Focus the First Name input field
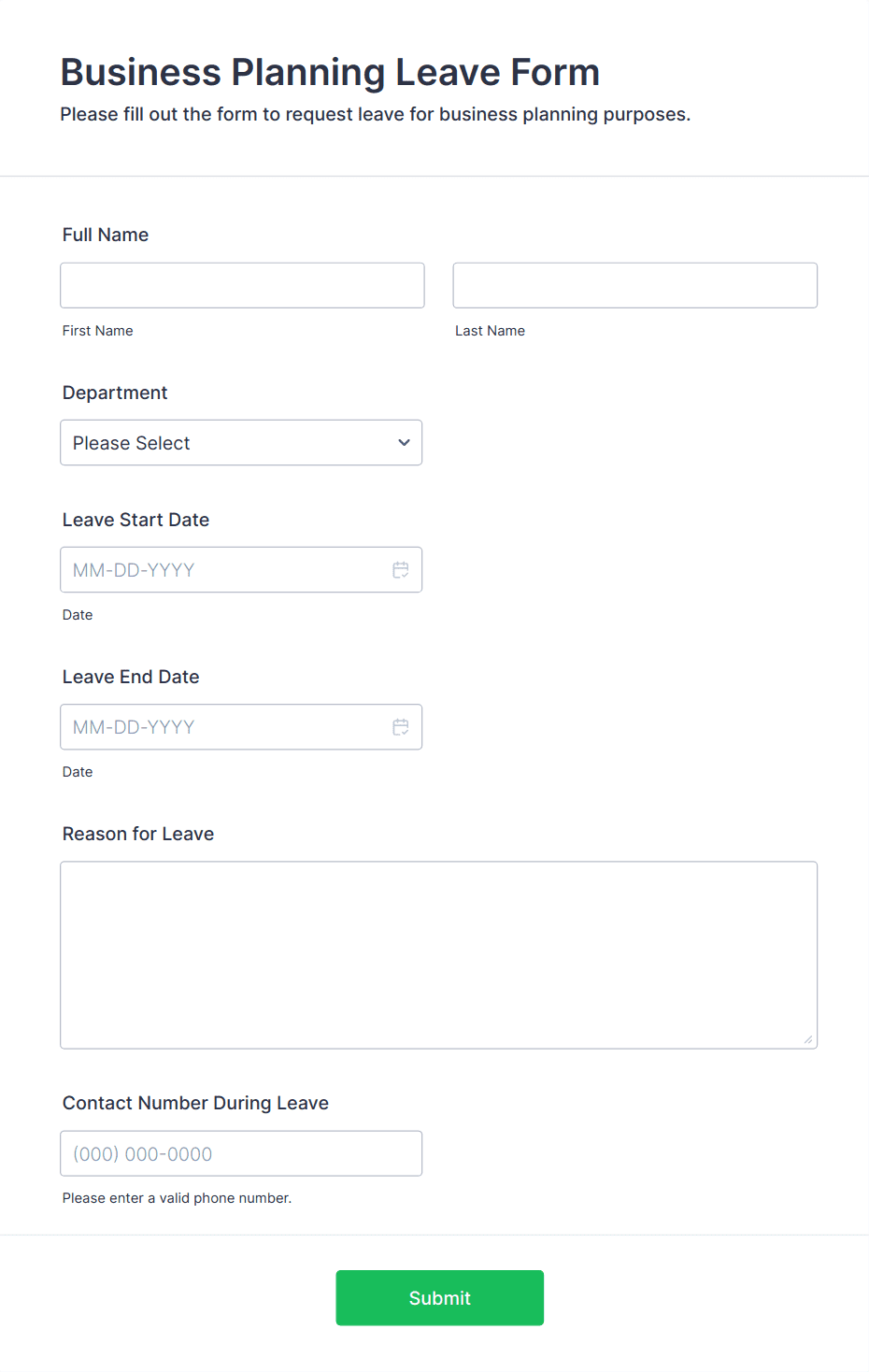Viewport: 869px width, 1372px height. point(242,285)
